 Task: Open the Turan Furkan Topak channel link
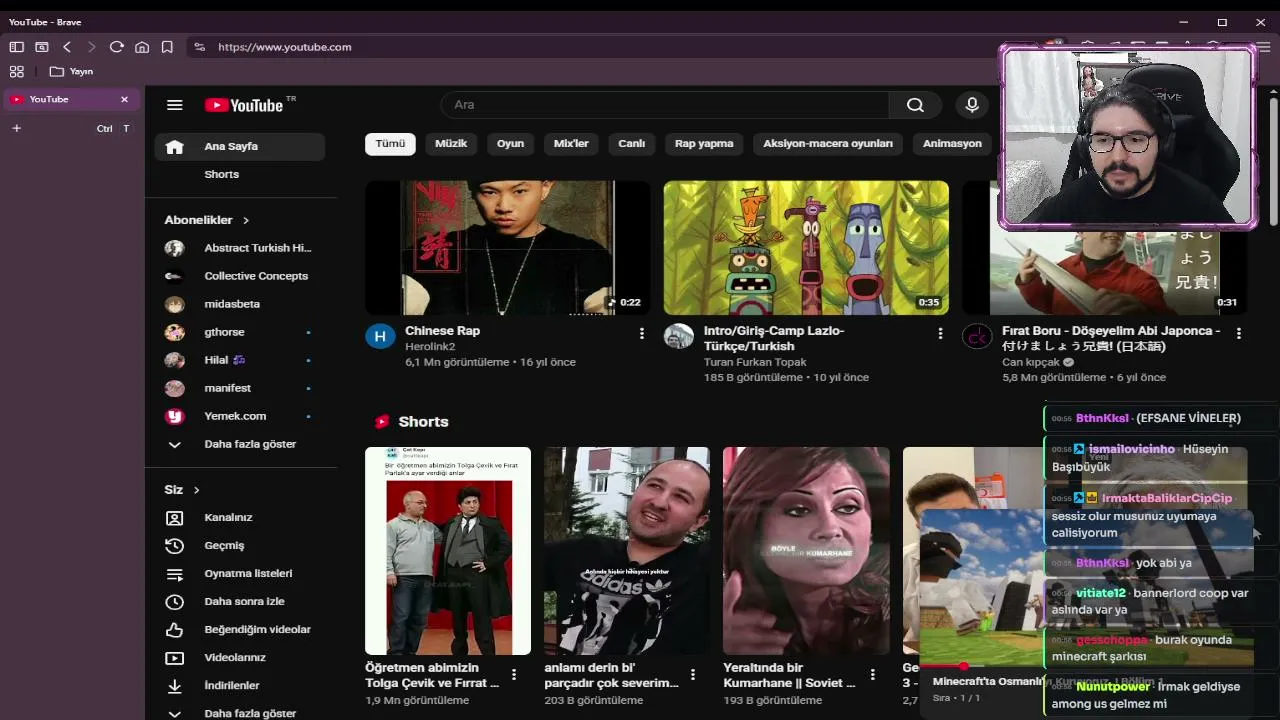[x=755, y=362]
